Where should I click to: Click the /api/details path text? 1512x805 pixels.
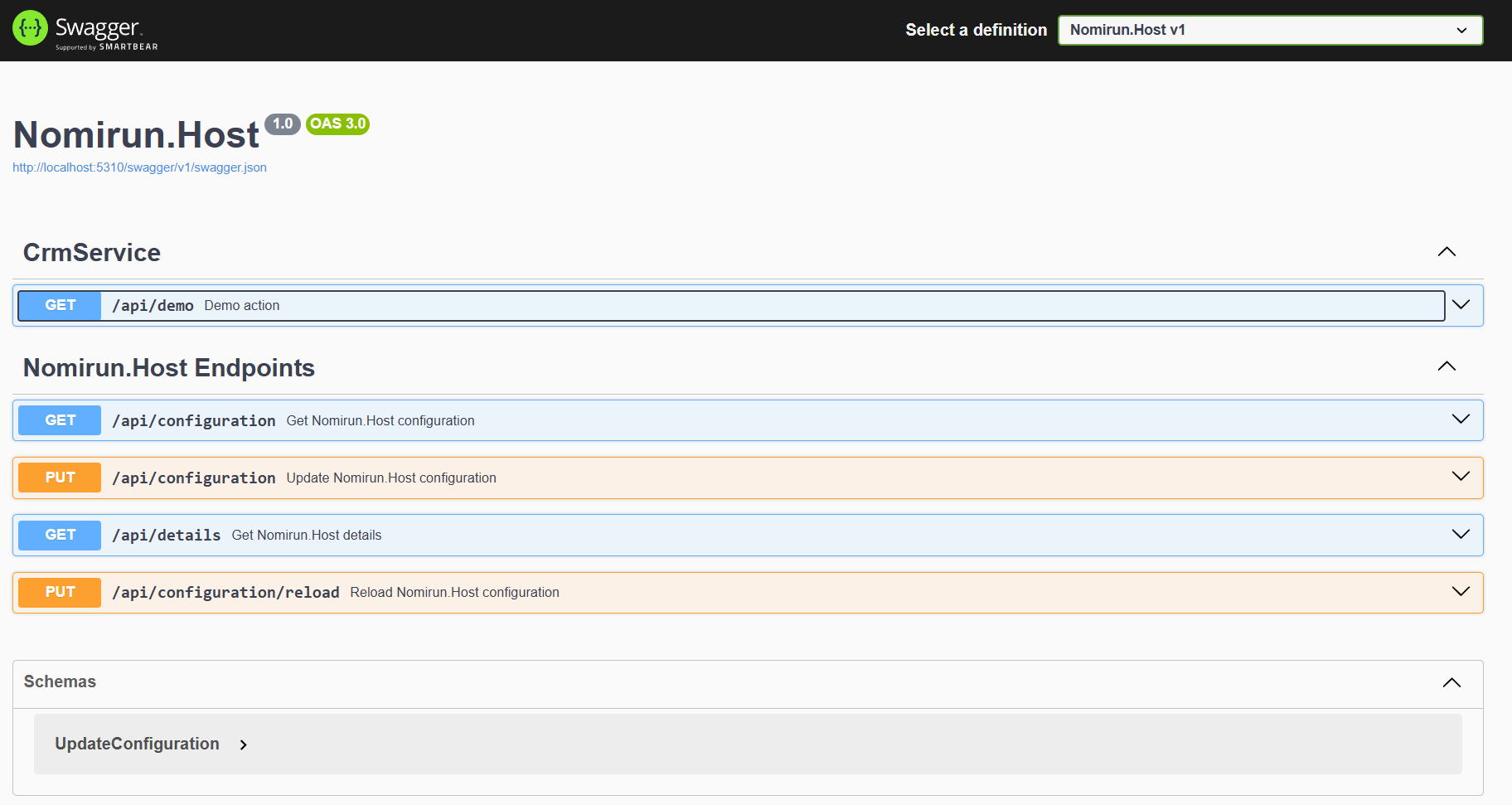tap(167, 536)
